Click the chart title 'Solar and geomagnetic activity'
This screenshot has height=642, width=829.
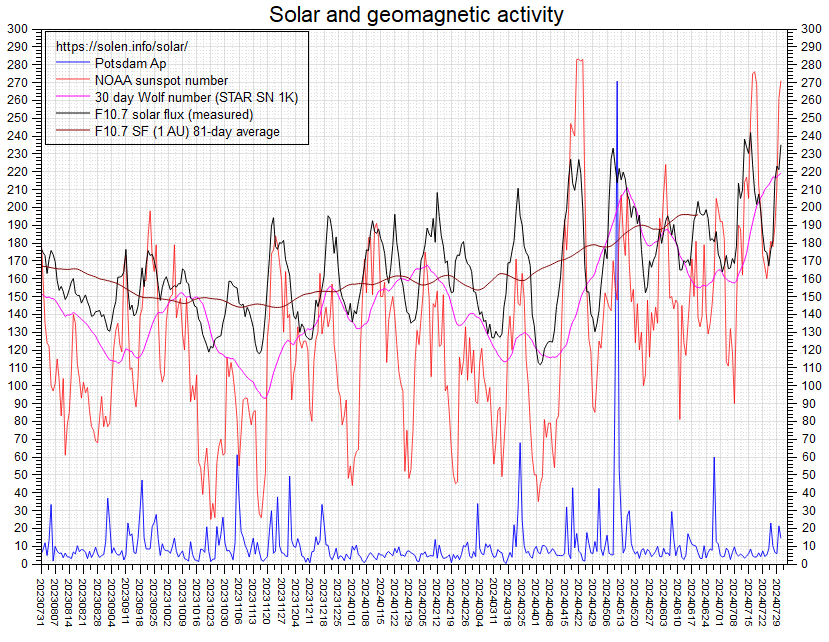[x=416, y=14]
